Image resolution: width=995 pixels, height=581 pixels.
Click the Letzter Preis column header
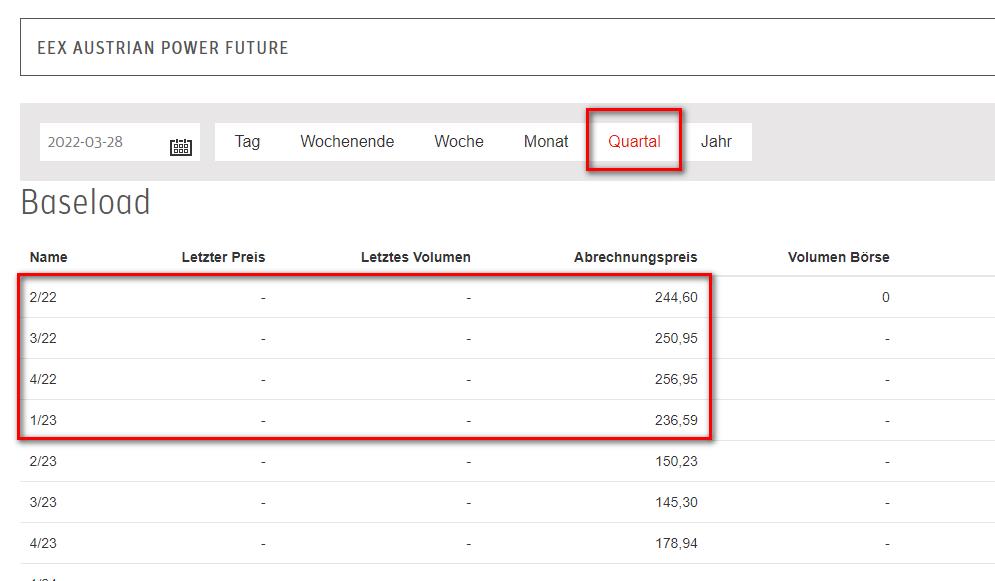(223, 258)
